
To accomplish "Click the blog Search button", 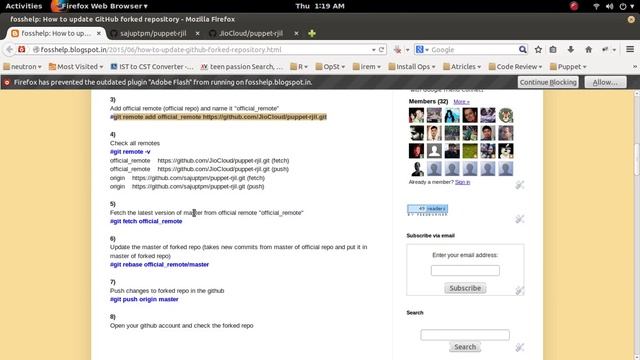I will click(x=465, y=347).
